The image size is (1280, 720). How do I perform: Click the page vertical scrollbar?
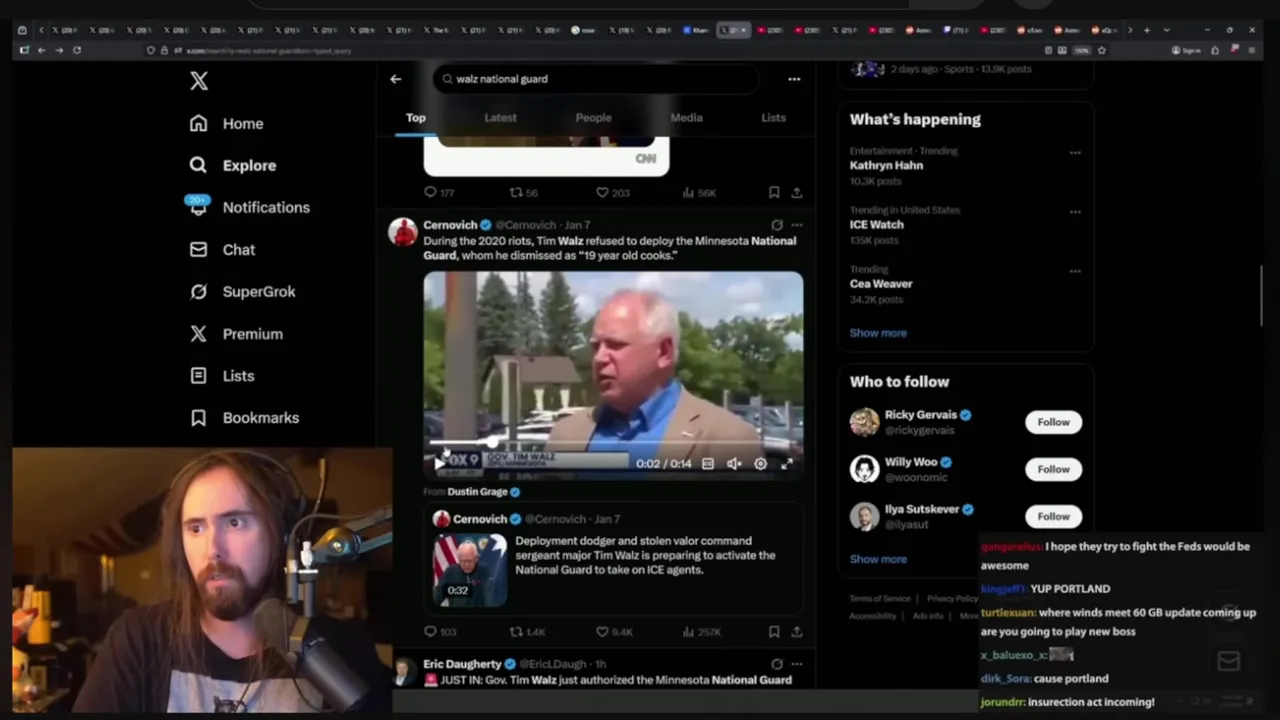tap(1262, 295)
